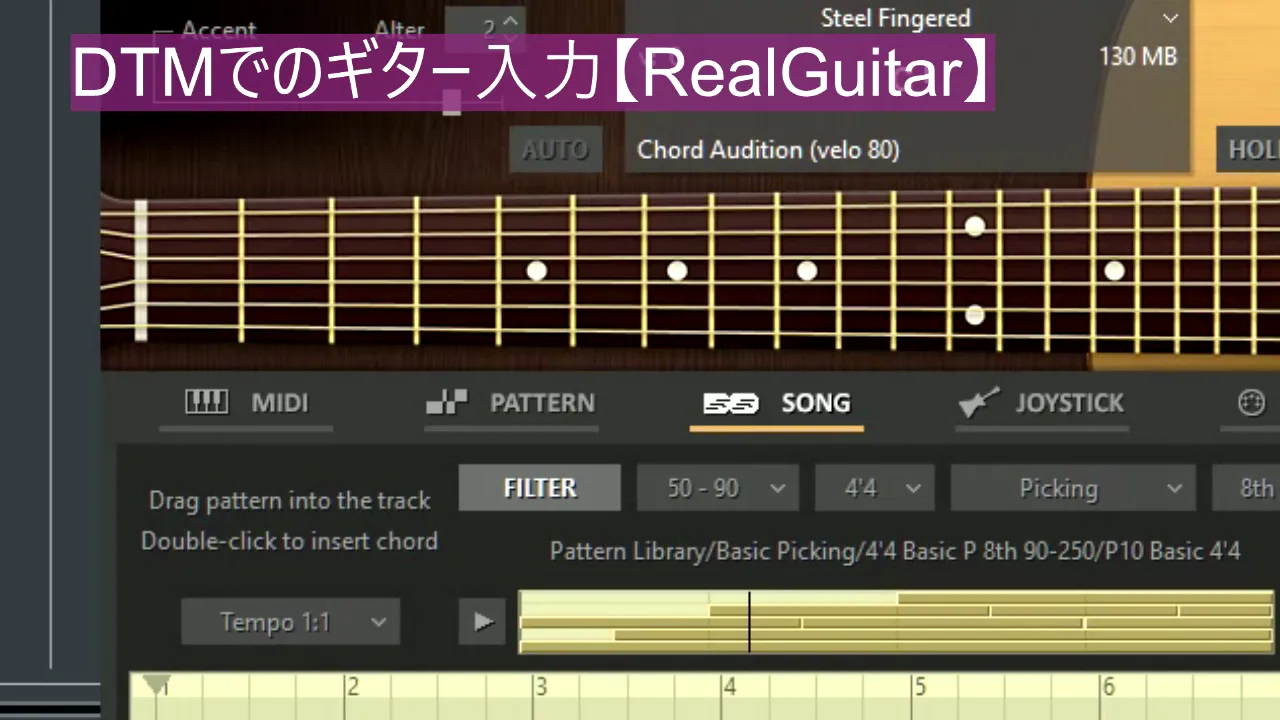Click measure 2 on the song ruler
1280x720 pixels.
[x=352, y=687]
